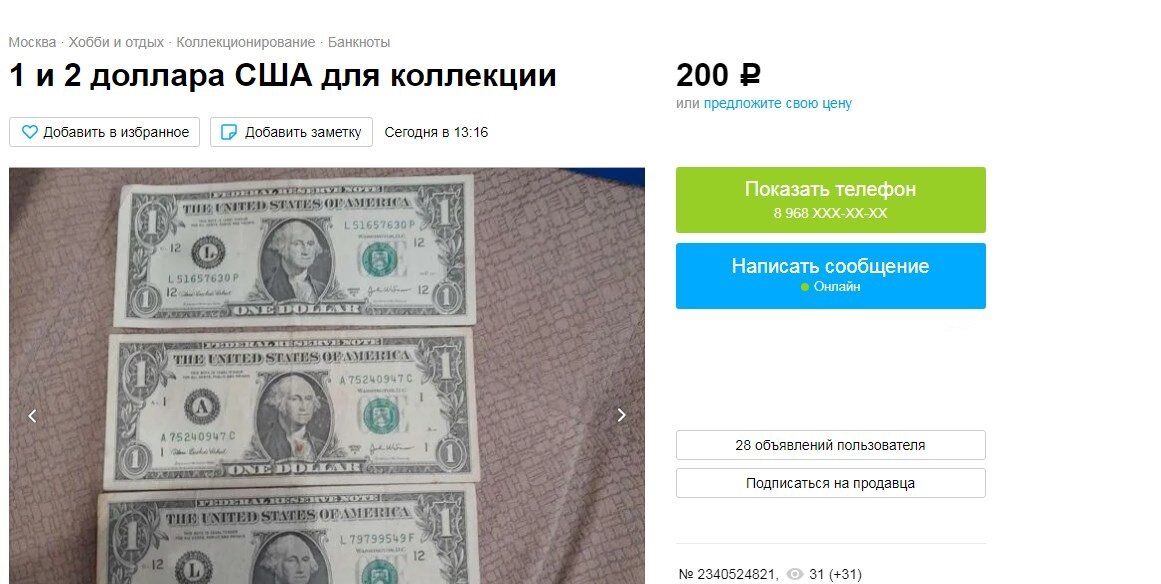
Task: View 28 объявлений пользователя
Action: (831, 445)
